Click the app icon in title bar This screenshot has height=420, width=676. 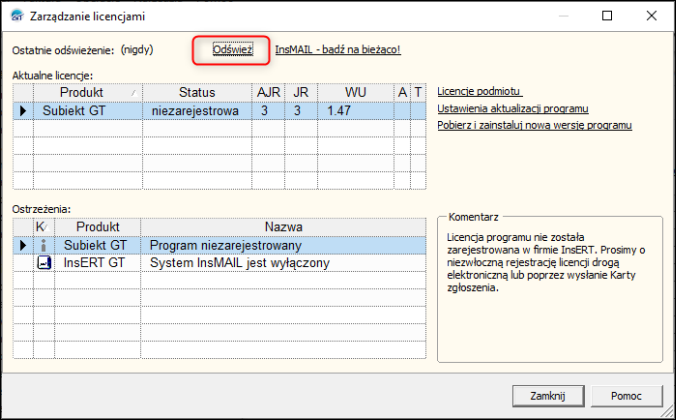(17, 15)
